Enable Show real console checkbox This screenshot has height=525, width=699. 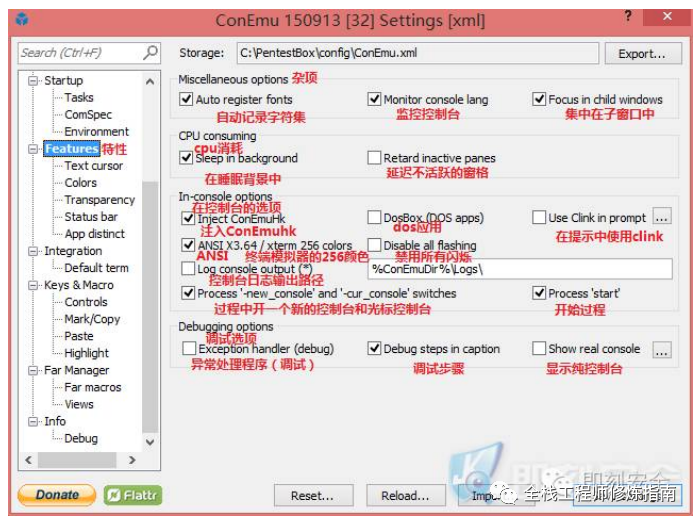539,349
